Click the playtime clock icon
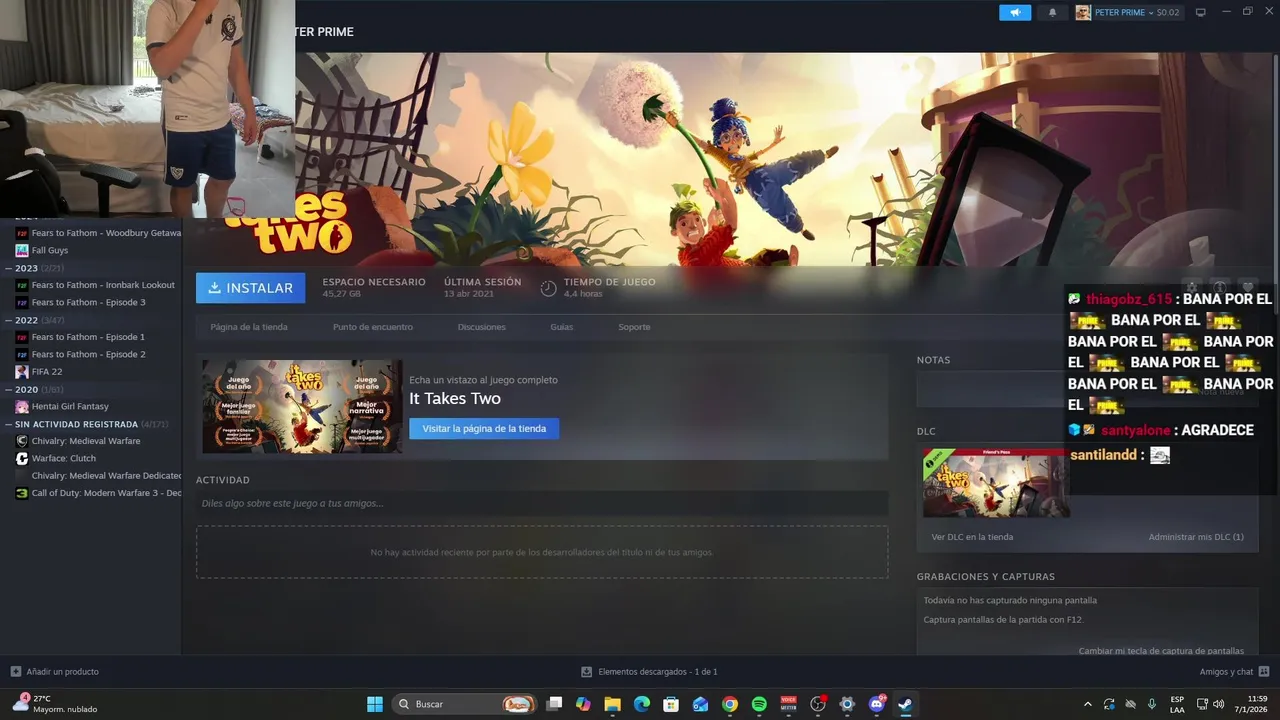The width and height of the screenshot is (1280, 720). point(548,288)
